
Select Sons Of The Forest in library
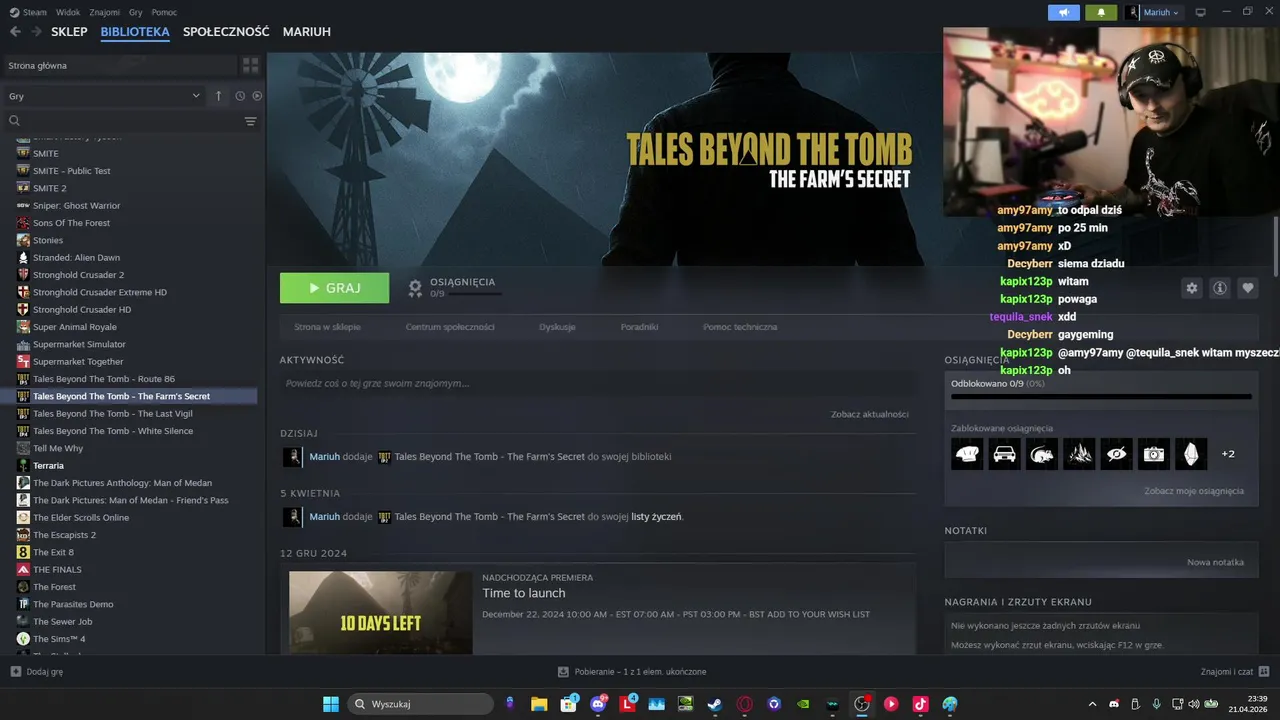(x=71, y=223)
